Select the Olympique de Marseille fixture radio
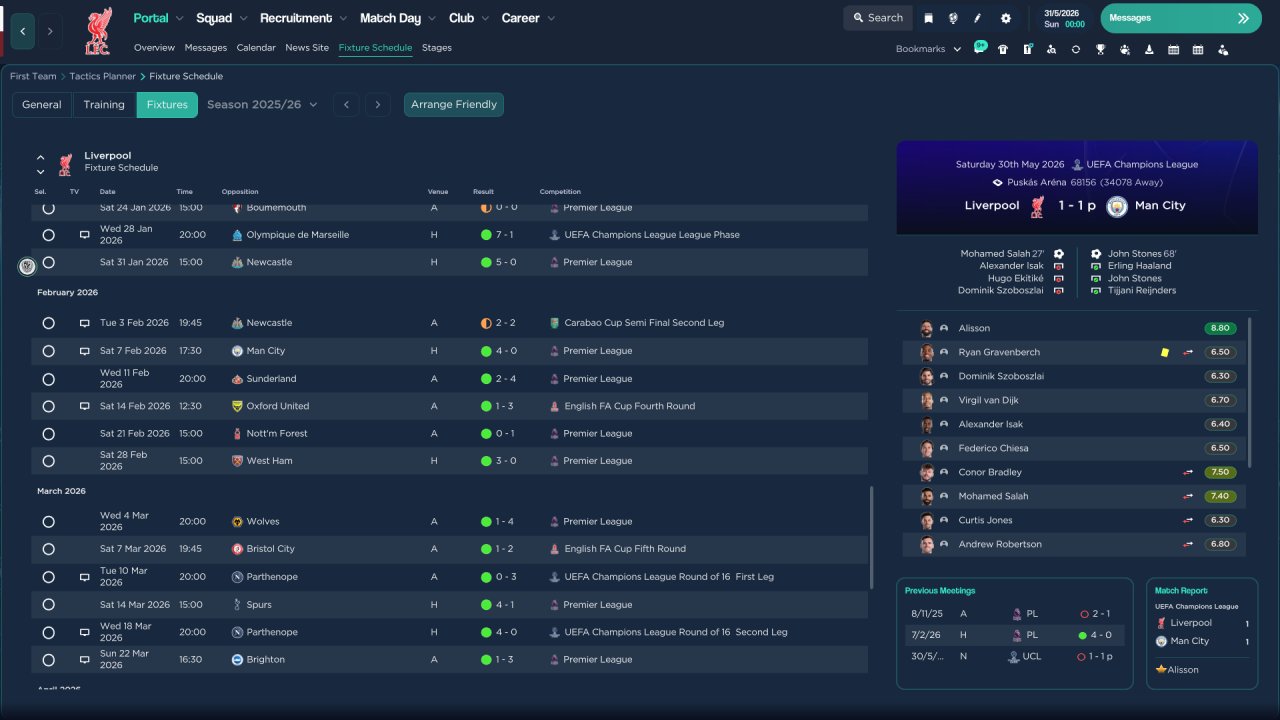Image resolution: width=1280 pixels, height=720 pixels. 48,235
